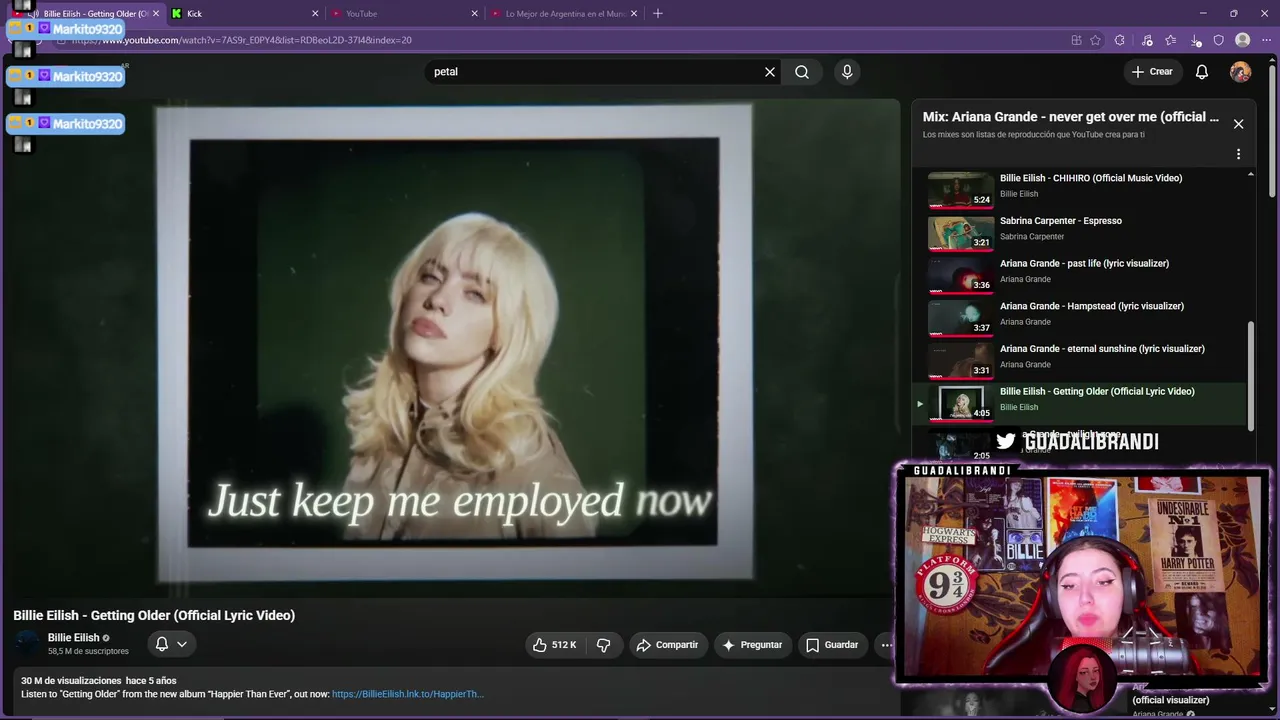Open the Billie Eilish channel name link
1280x720 pixels.
click(73, 638)
